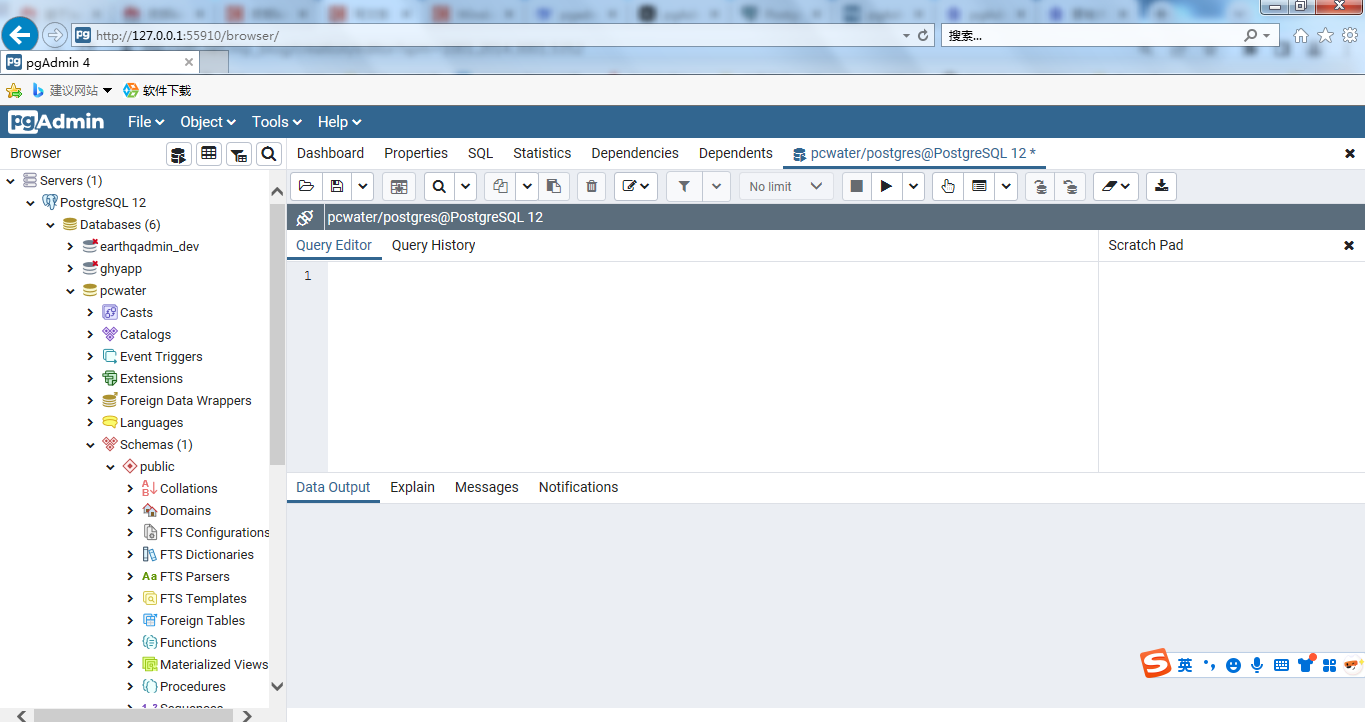Open Explain options dropdown arrow
This screenshot has width=1365, height=722.
point(1006,186)
